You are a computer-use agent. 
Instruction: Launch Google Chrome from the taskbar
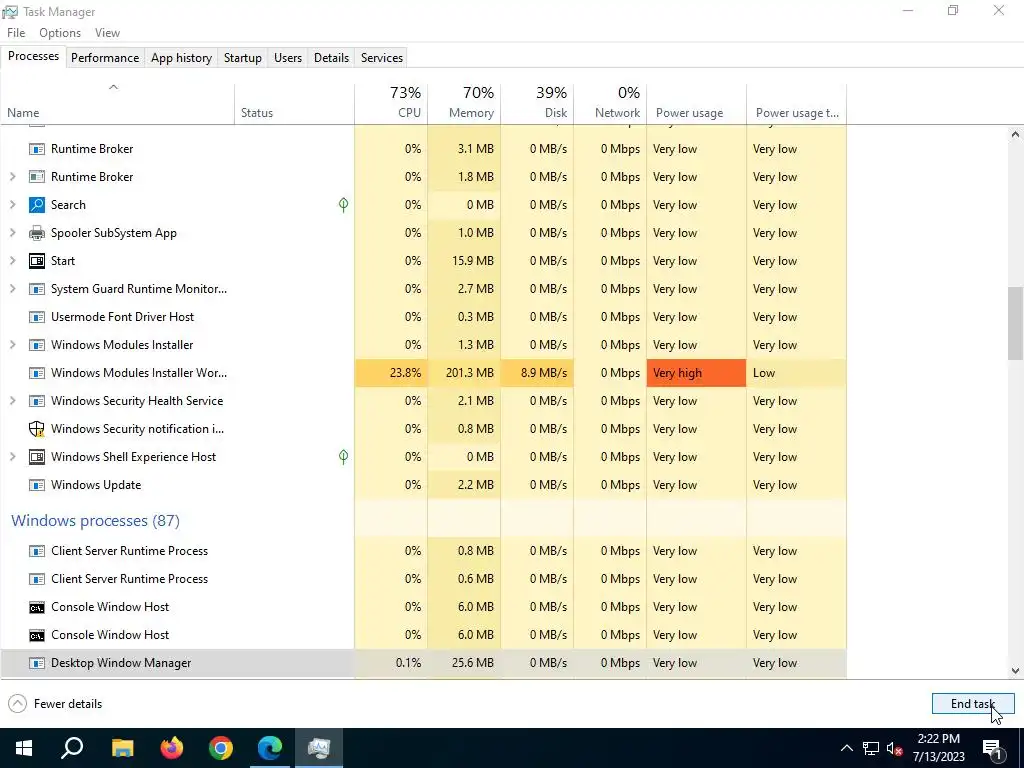click(221, 748)
